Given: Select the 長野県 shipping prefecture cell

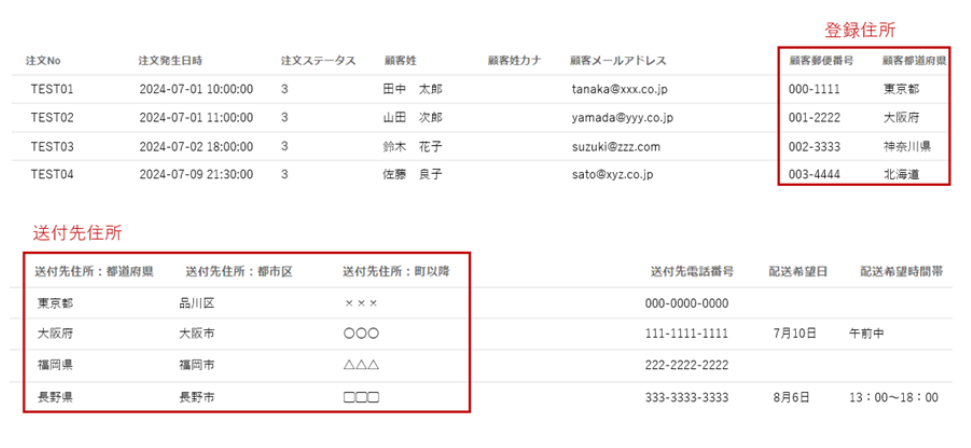Looking at the screenshot, I should pyautogui.click(x=54, y=397).
